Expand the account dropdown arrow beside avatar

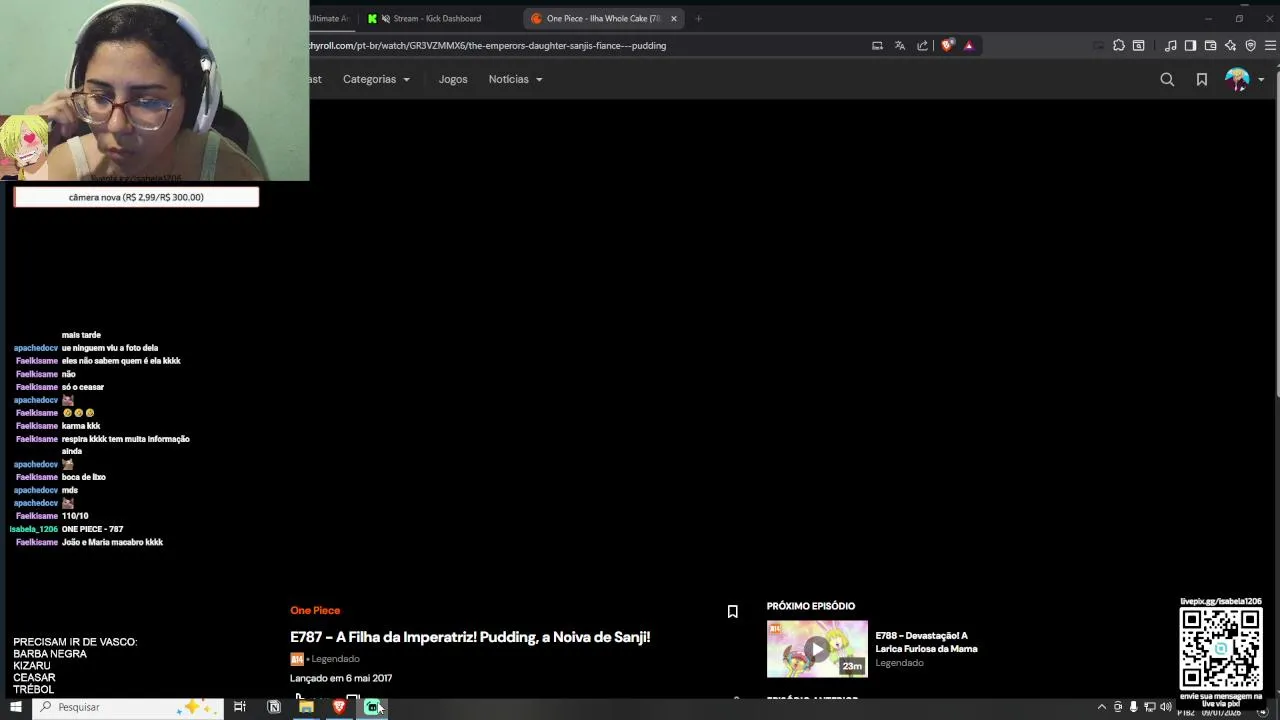[x=1261, y=79]
